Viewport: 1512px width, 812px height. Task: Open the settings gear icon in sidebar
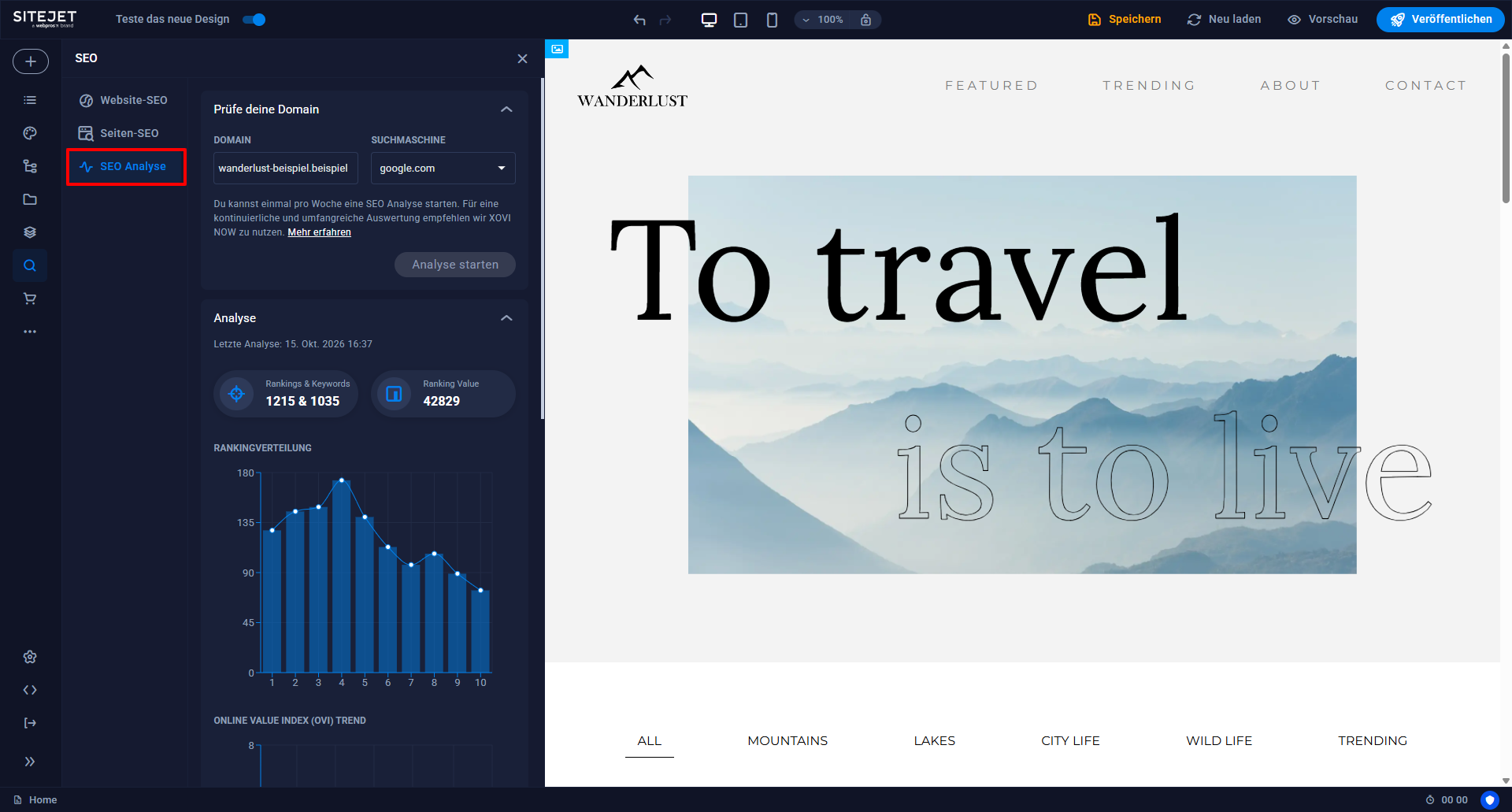[30, 657]
